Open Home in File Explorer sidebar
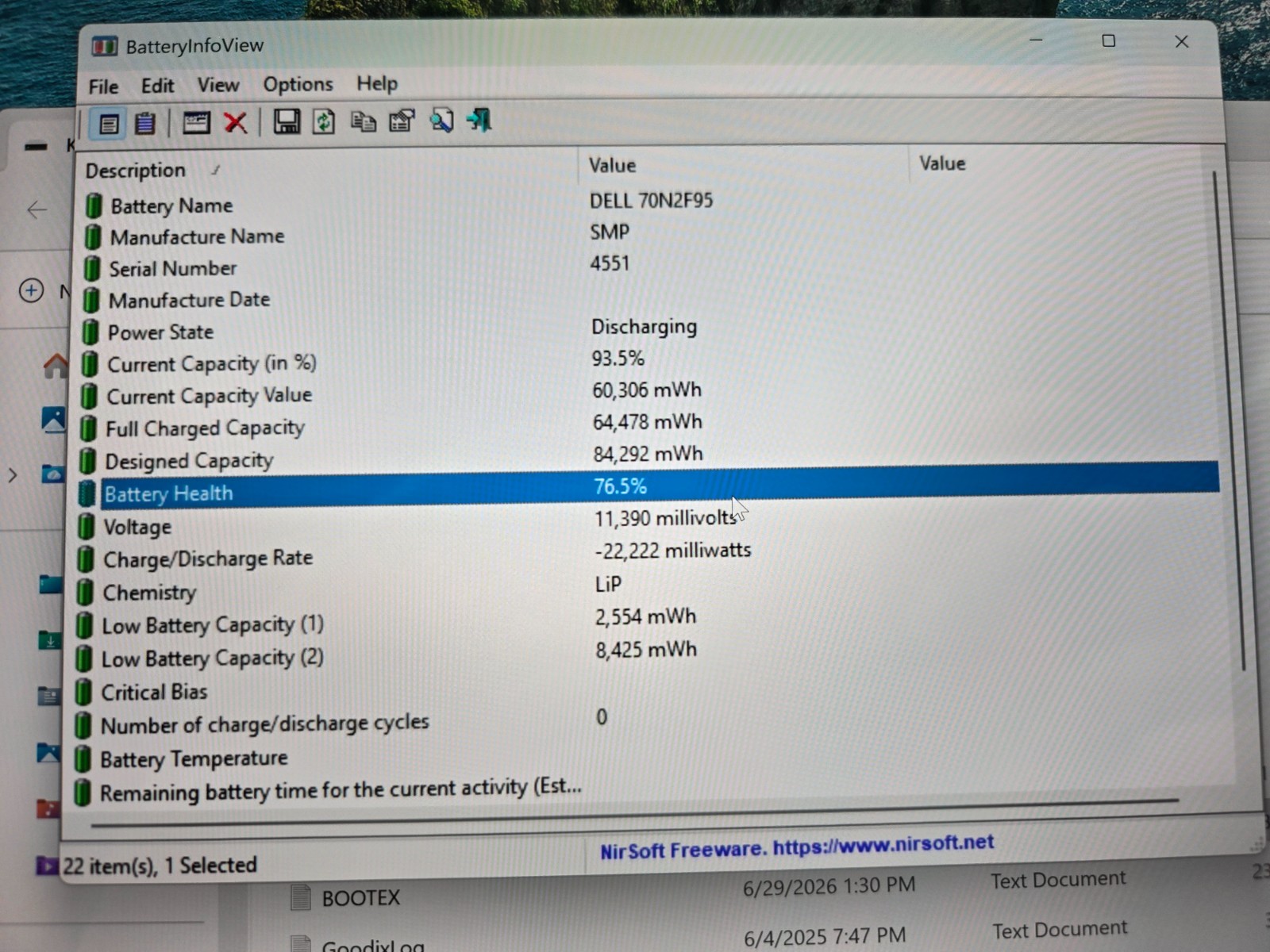 pyautogui.click(x=55, y=365)
